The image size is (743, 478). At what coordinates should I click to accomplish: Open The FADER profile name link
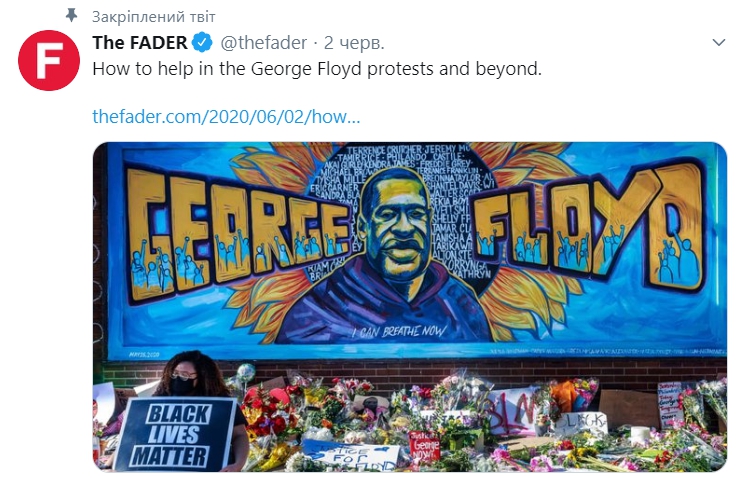tap(140, 43)
